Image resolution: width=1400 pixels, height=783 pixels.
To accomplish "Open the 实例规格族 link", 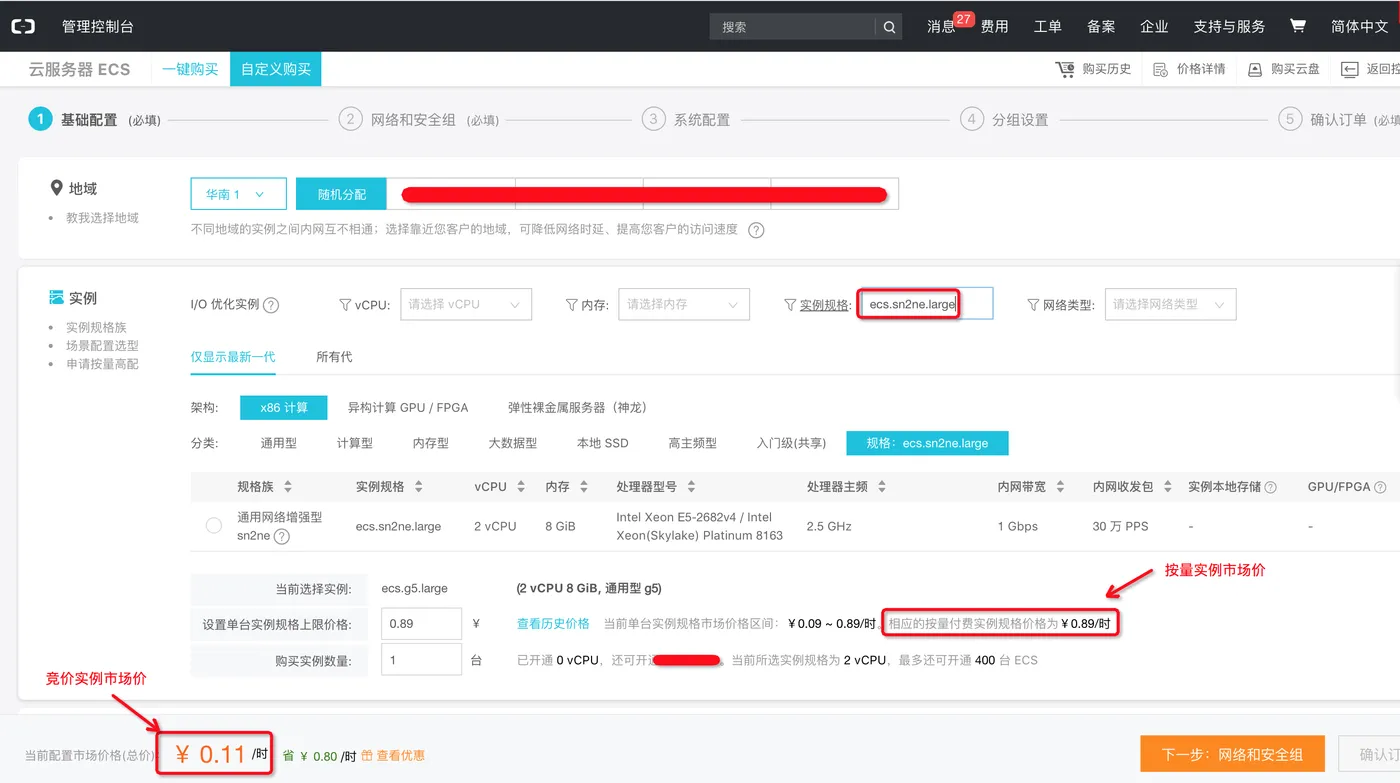I will (x=96, y=328).
